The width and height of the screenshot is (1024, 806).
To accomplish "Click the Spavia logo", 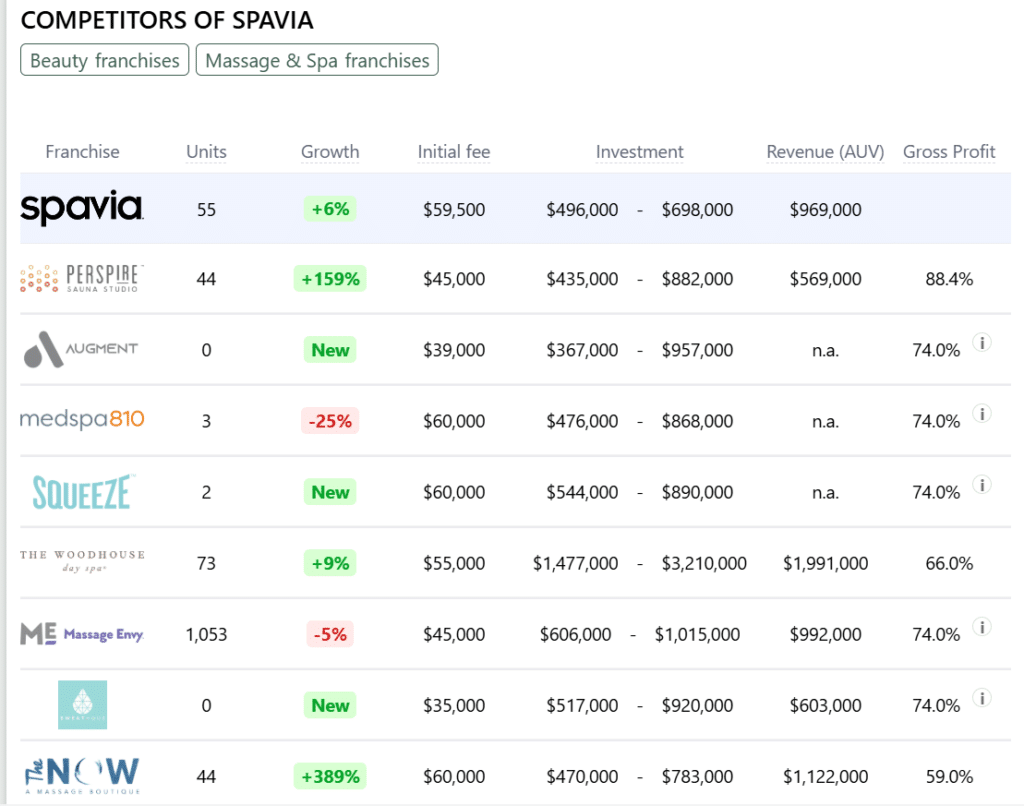I will 82,208.
